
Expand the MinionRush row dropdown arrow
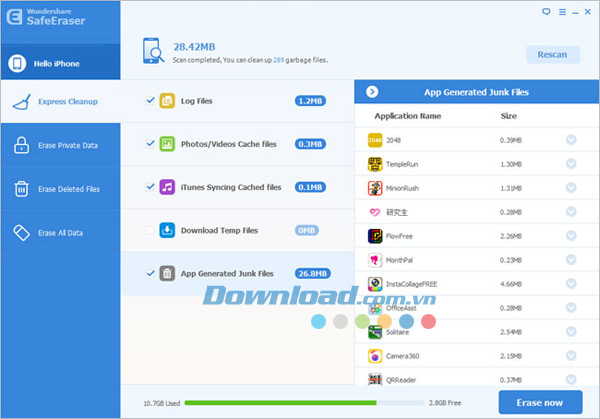571,188
